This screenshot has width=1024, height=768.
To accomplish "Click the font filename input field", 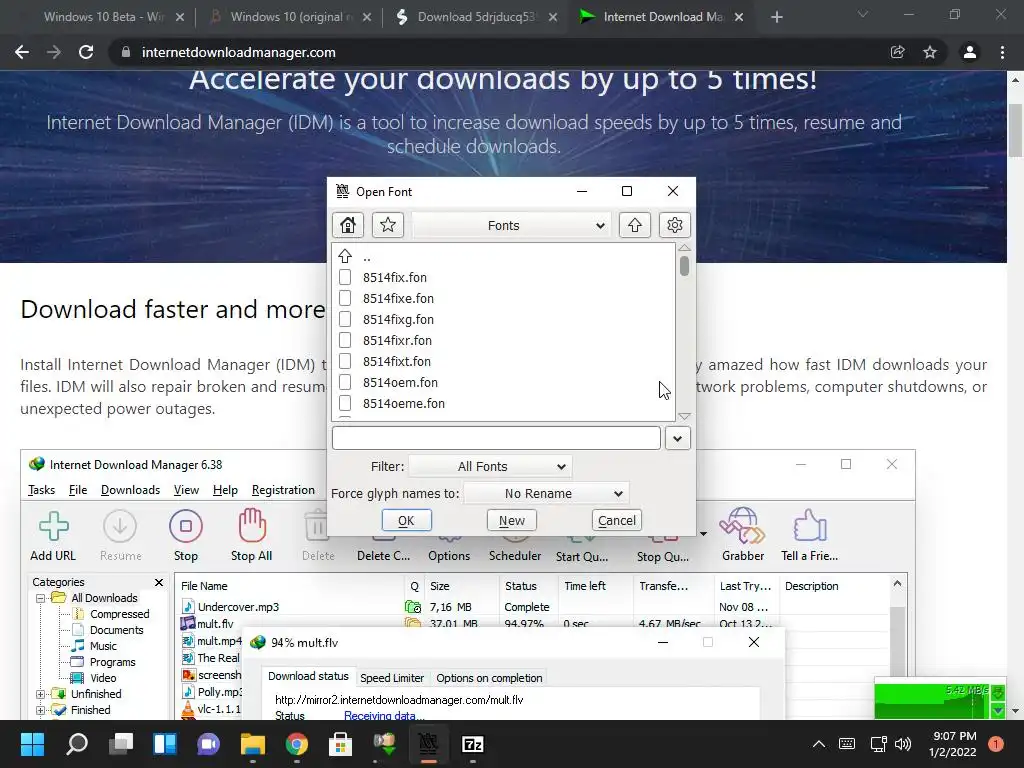I will (x=496, y=438).
